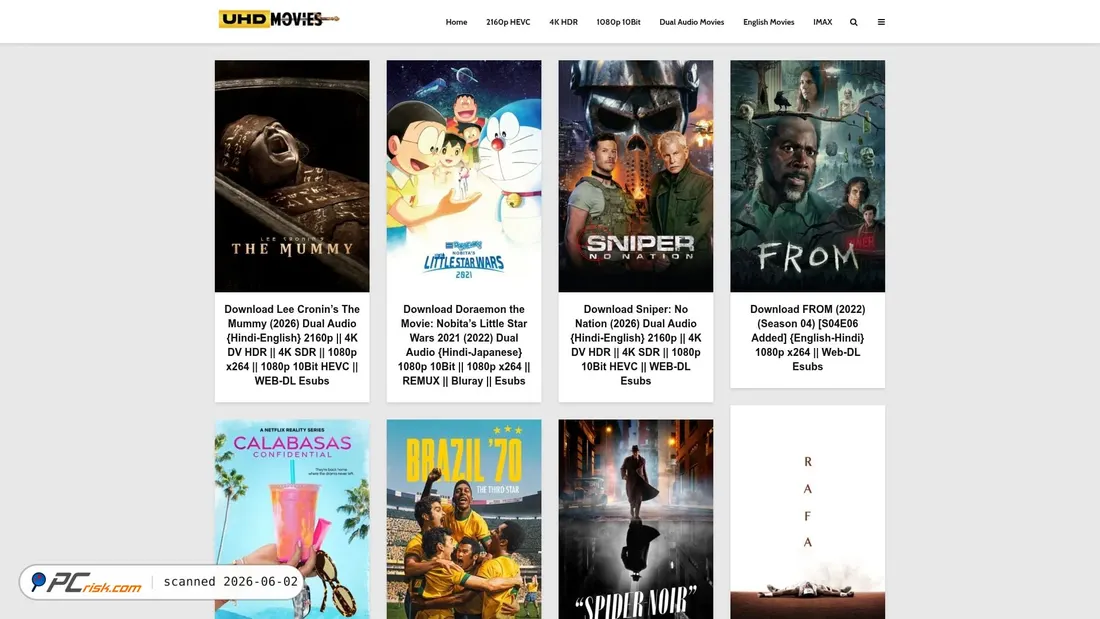Select the 1080p 10Bit menu item
The height and width of the screenshot is (619, 1100).
point(618,22)
